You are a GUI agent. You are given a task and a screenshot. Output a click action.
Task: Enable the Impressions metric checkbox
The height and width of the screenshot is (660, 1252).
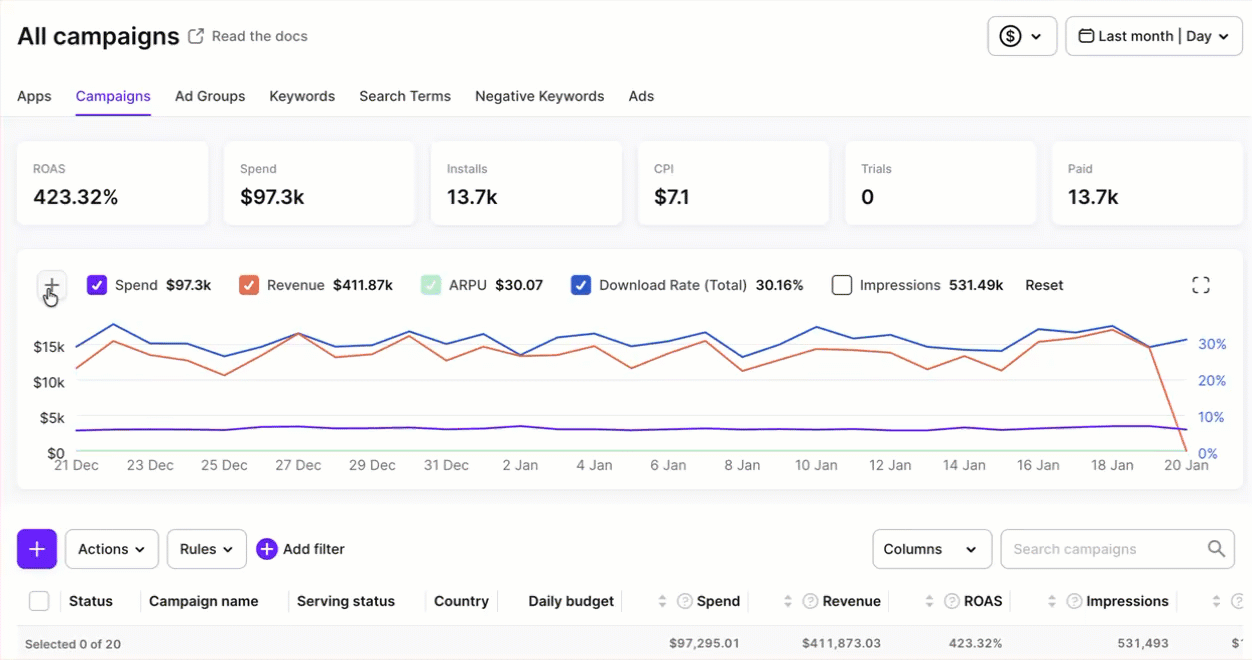[841, 285]
